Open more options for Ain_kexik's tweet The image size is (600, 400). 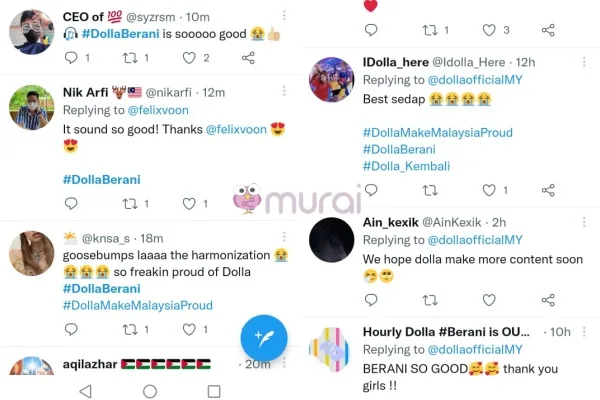click(x=584, y=222)
